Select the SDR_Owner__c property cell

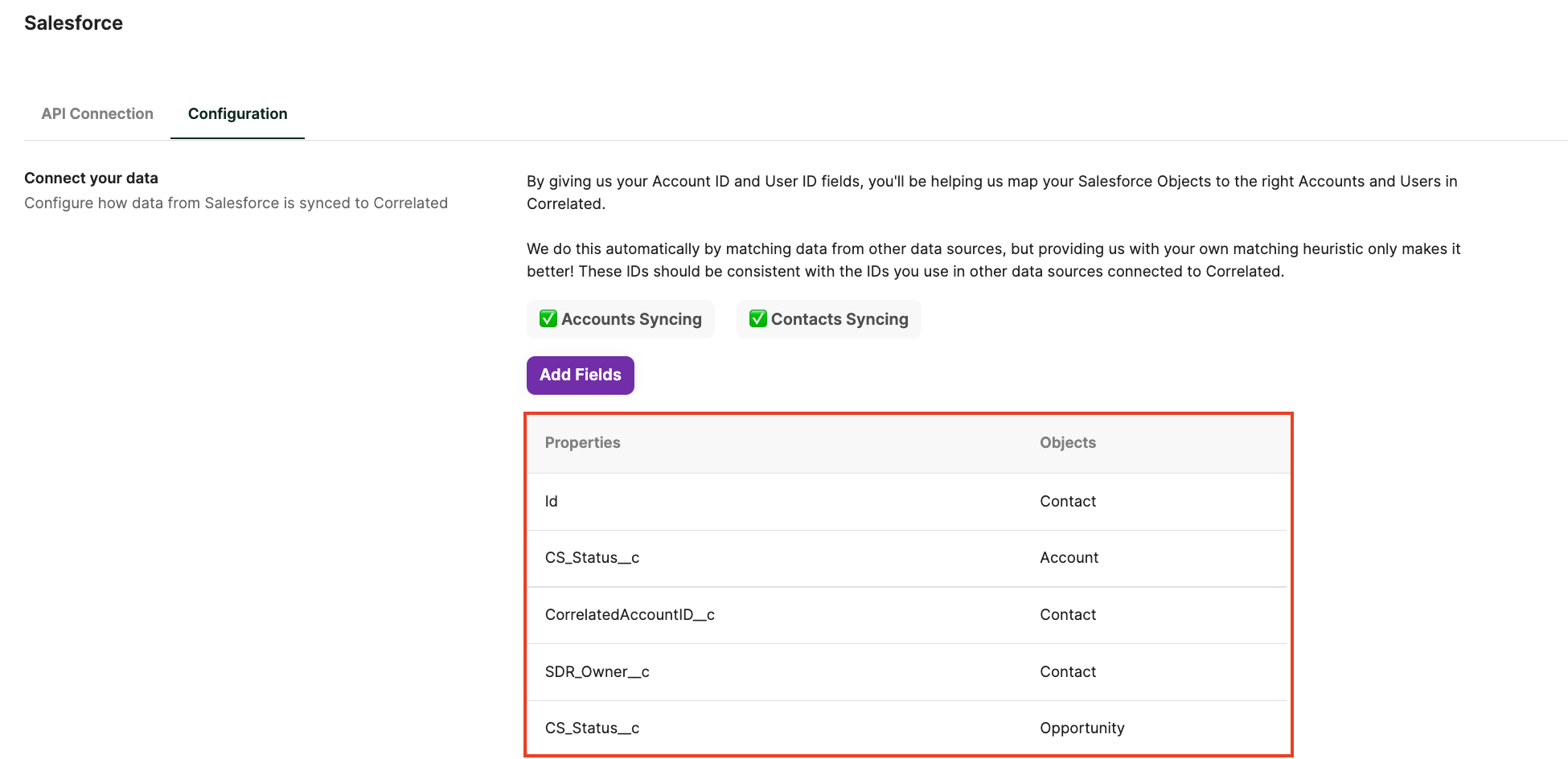pos(597,672)
